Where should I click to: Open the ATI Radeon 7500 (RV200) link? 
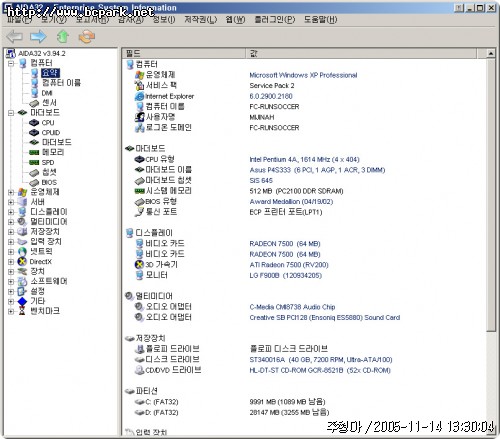pyautogui.click(x=289, y=265)
